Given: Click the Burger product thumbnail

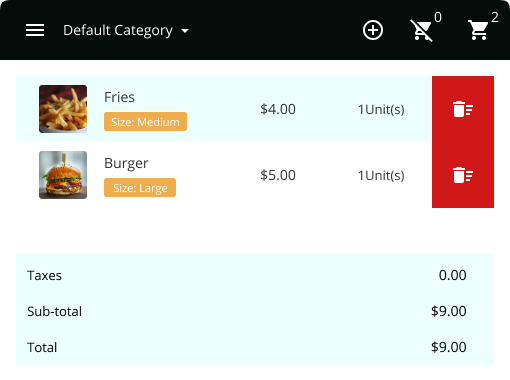Looking at the screenshot, I should pos(63,175).
